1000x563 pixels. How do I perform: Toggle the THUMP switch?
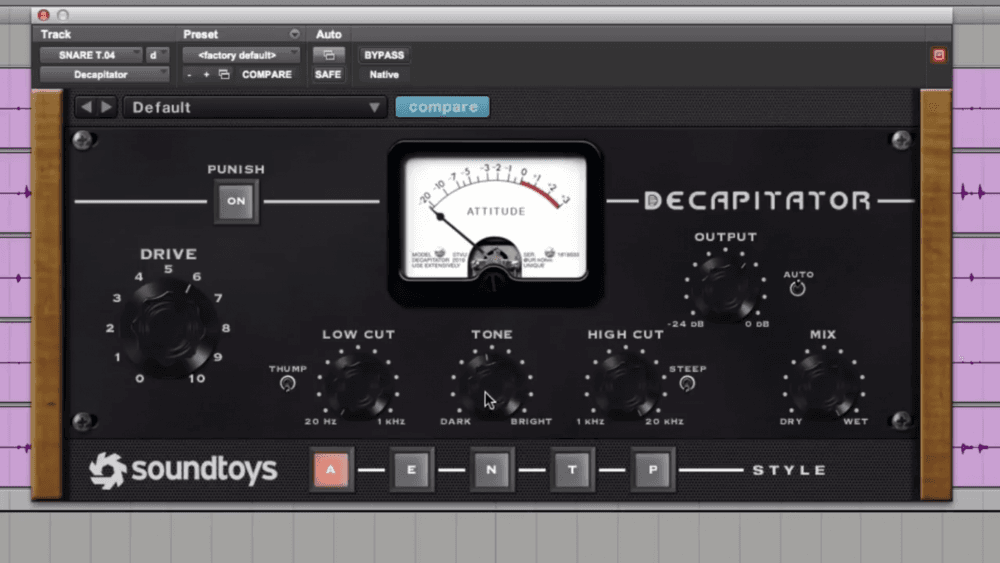coord(288,383)
